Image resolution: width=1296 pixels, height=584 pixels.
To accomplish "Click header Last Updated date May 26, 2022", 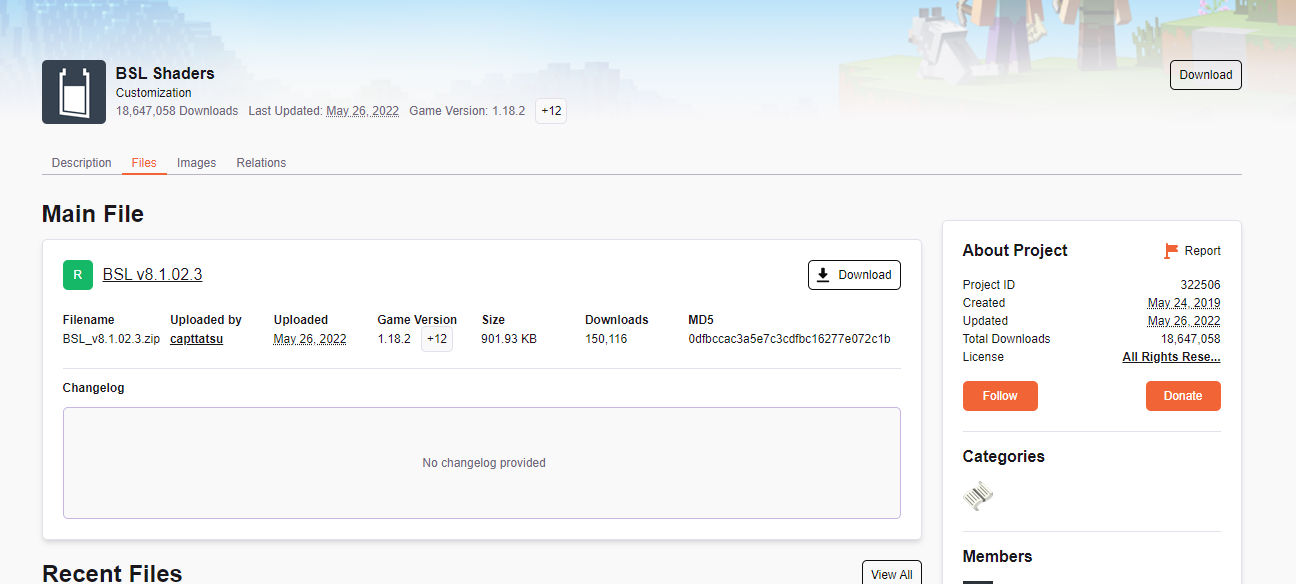I will [362, 111].
